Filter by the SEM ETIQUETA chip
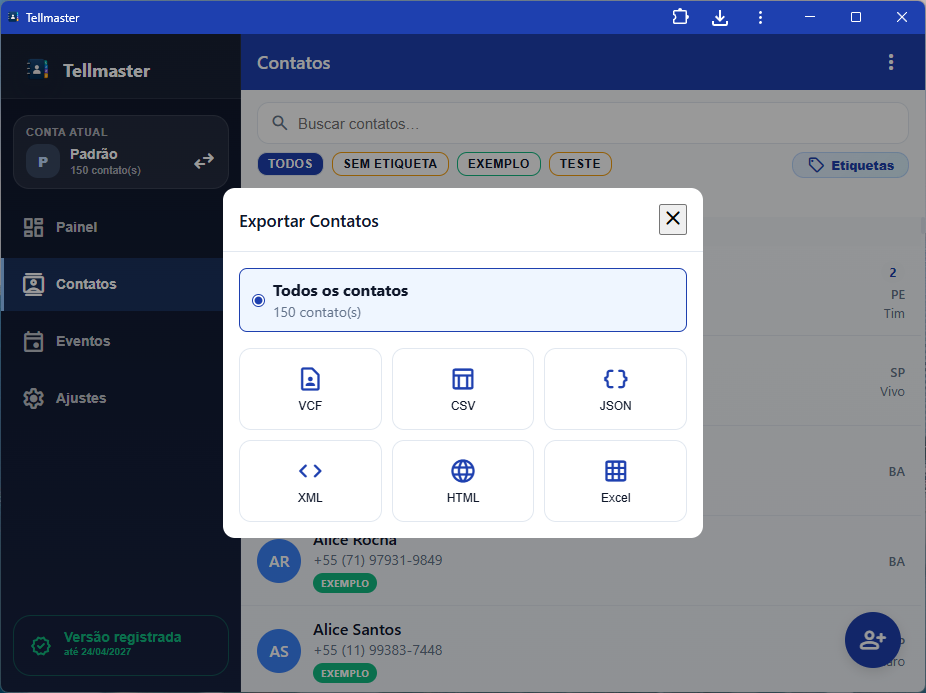 390,164
